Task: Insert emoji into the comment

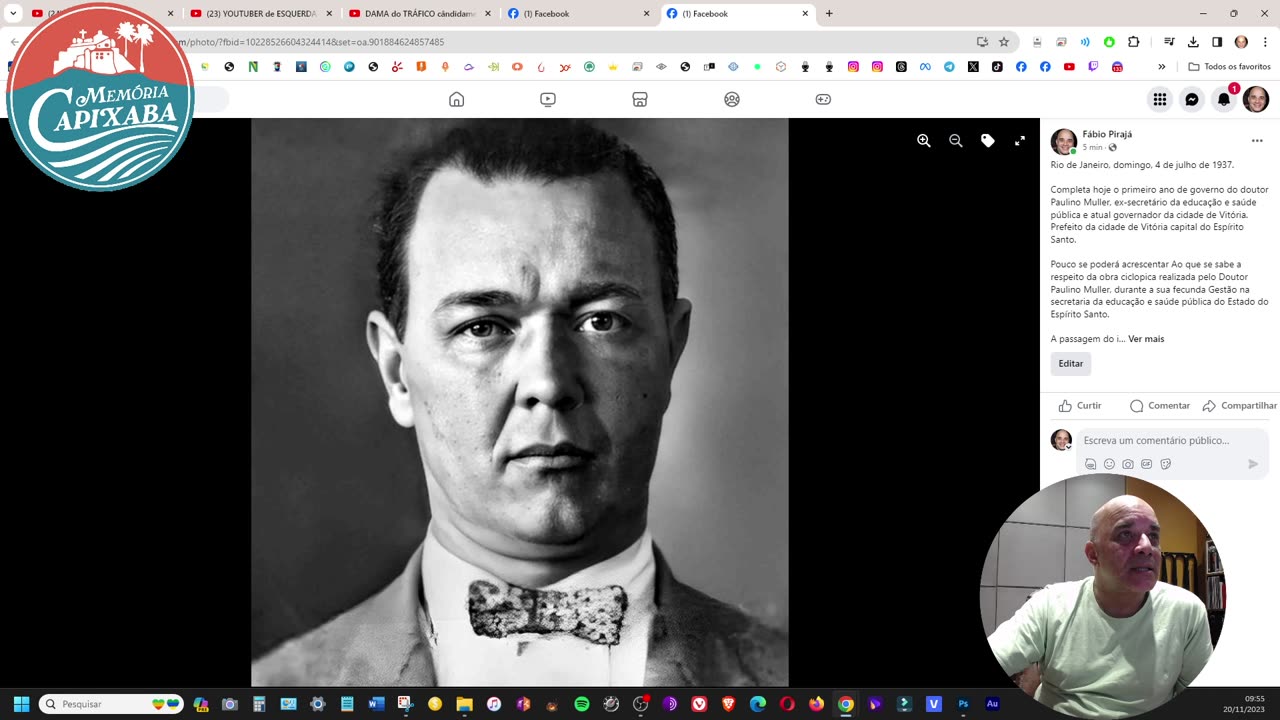Action: pos(1109,464)
